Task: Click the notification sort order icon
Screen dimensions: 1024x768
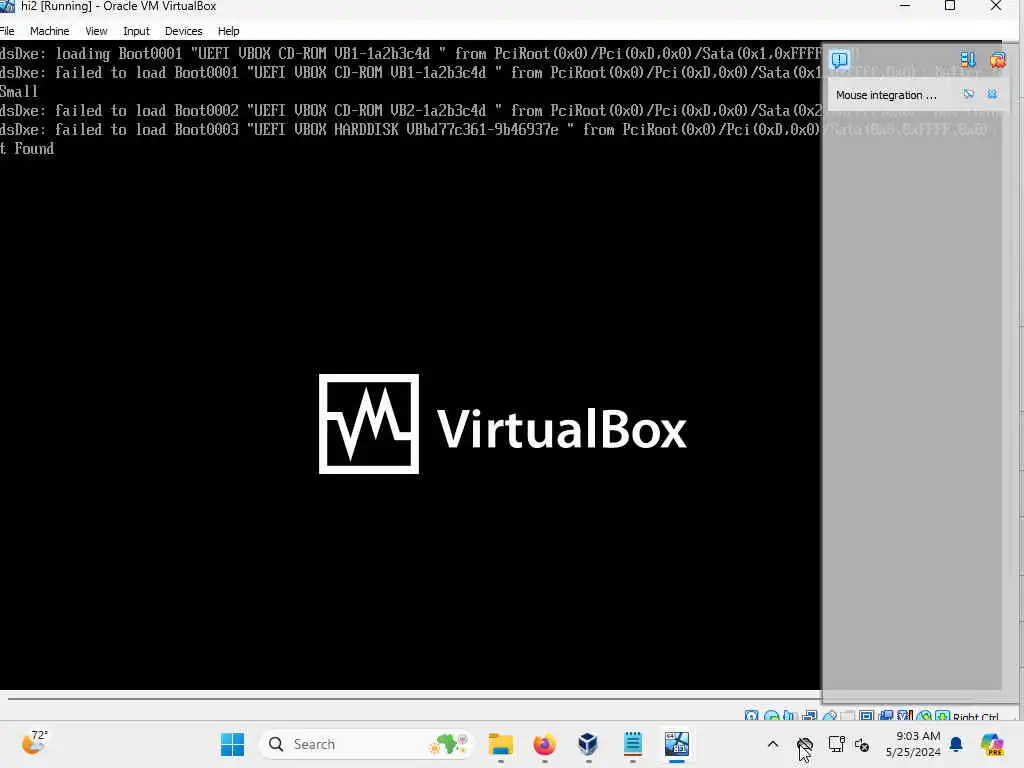Action: (x=968, y=60)
